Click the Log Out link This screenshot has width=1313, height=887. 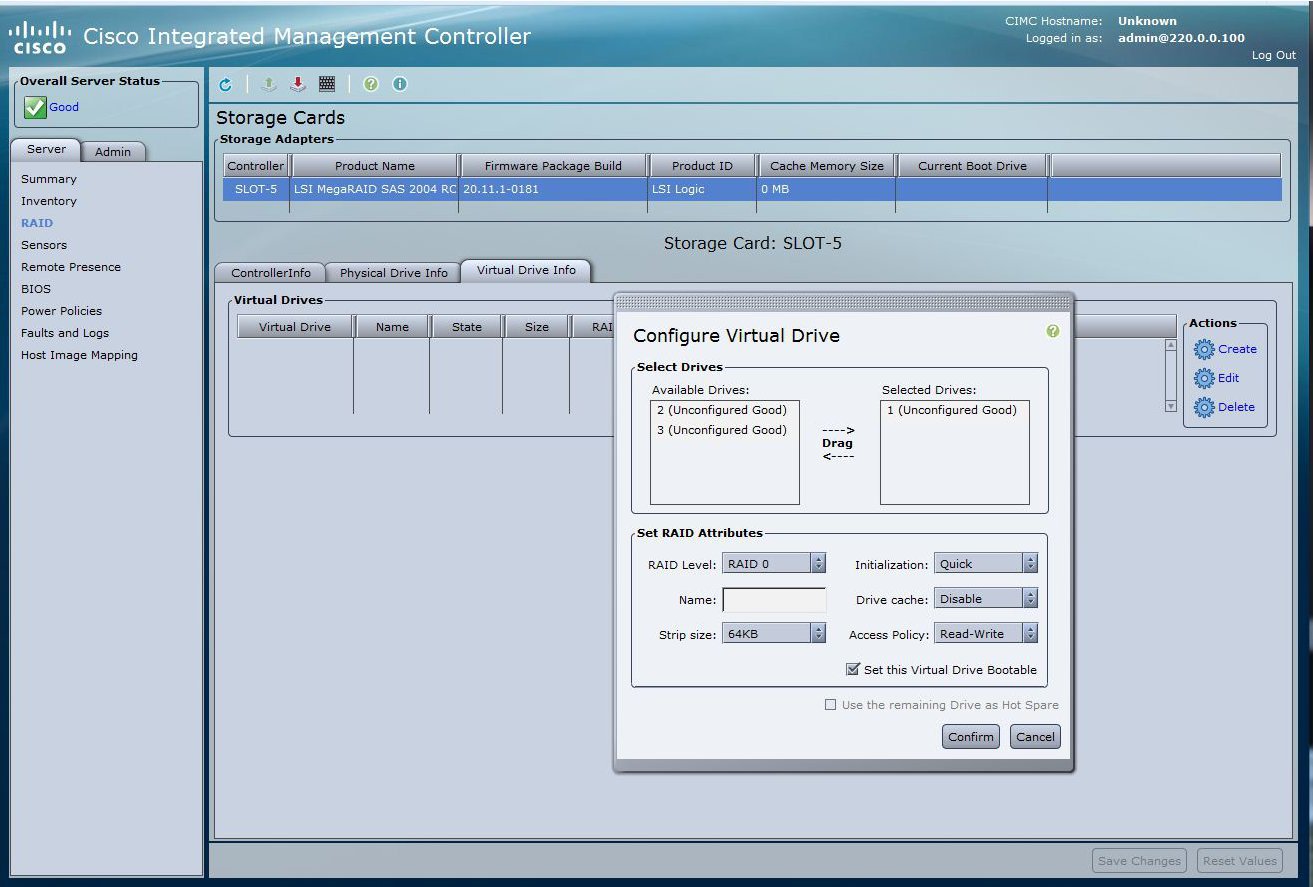coord(1274,55)
